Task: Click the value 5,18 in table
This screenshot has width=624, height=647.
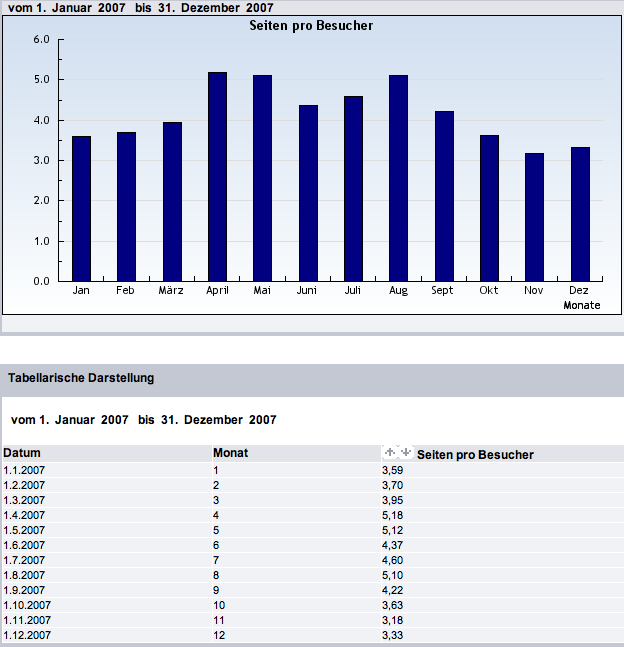Action: point(393,515)
